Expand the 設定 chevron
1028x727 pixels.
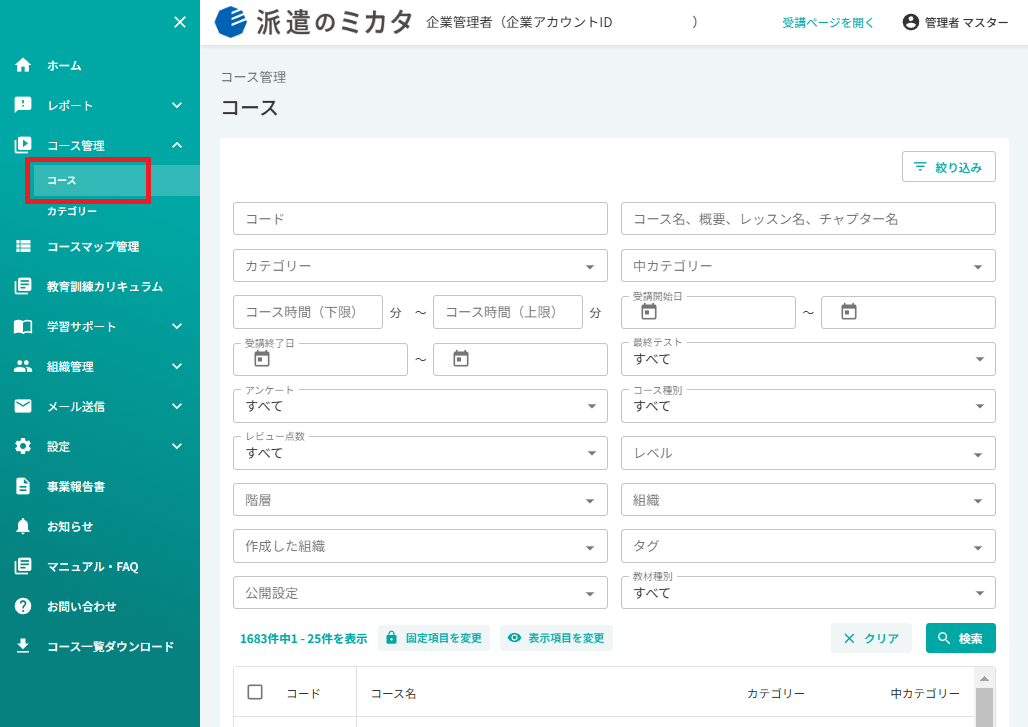177,446
